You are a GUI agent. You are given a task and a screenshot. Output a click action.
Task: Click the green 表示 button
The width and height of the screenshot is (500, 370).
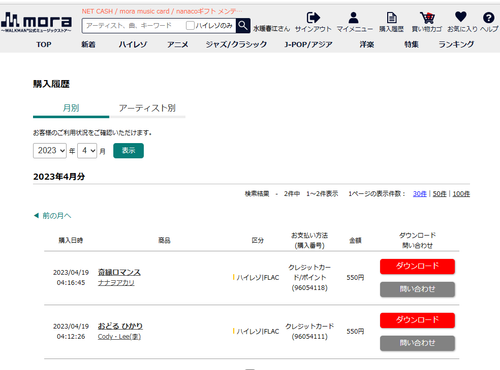click(128, 151)
